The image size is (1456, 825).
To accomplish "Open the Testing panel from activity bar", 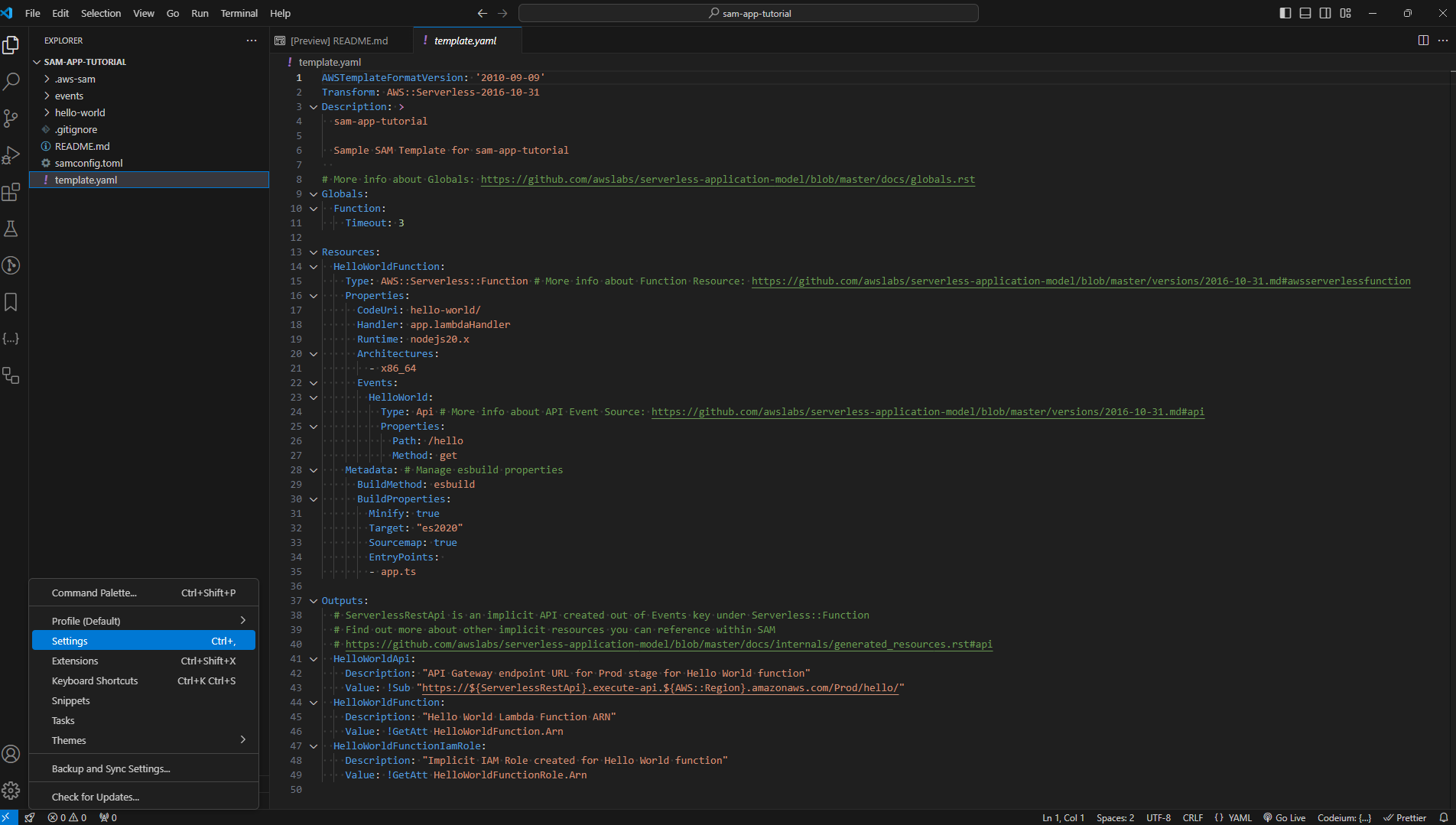I will tap(11, 229).
